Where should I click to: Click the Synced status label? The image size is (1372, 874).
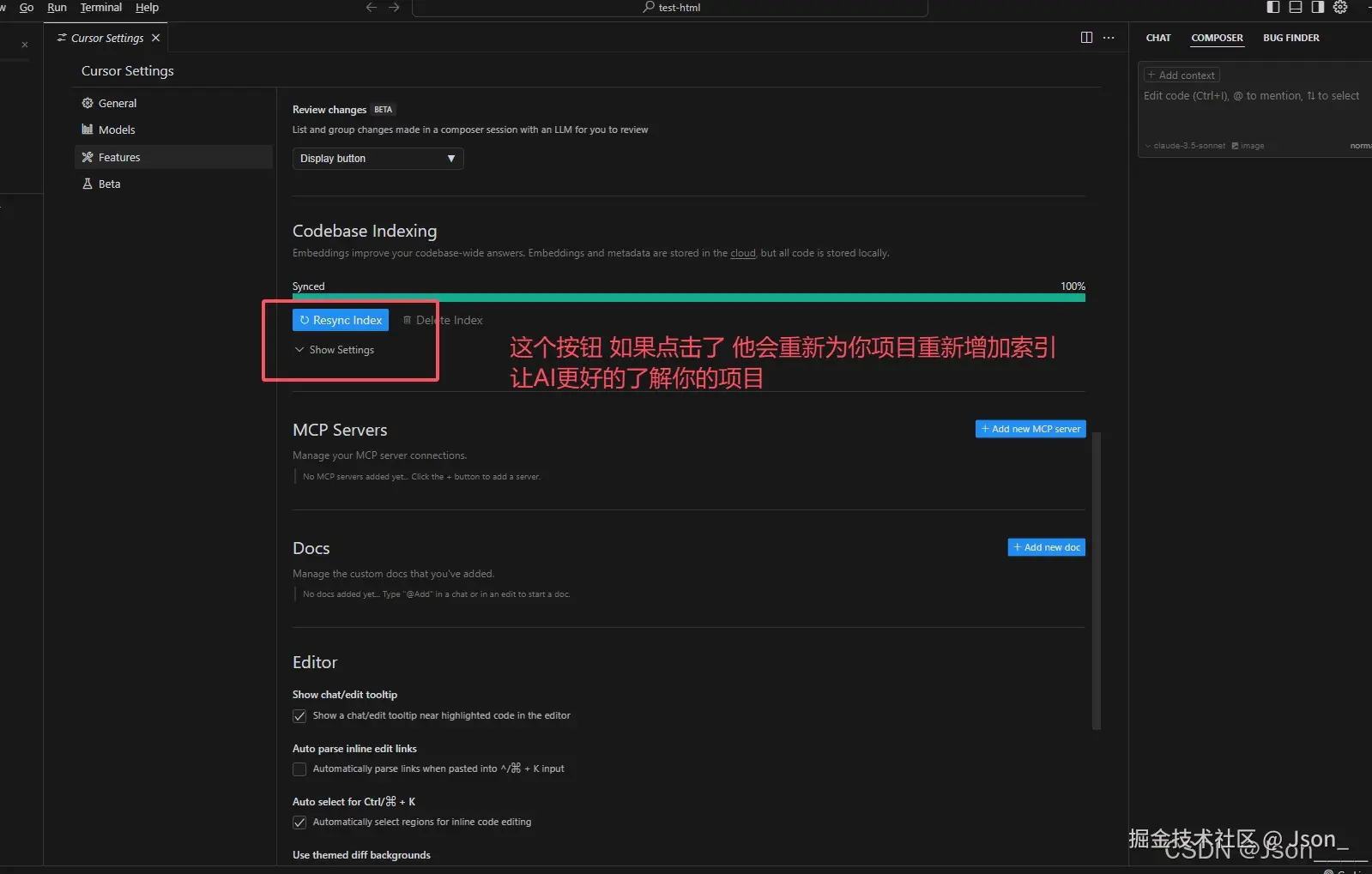(x=308, y=286)
